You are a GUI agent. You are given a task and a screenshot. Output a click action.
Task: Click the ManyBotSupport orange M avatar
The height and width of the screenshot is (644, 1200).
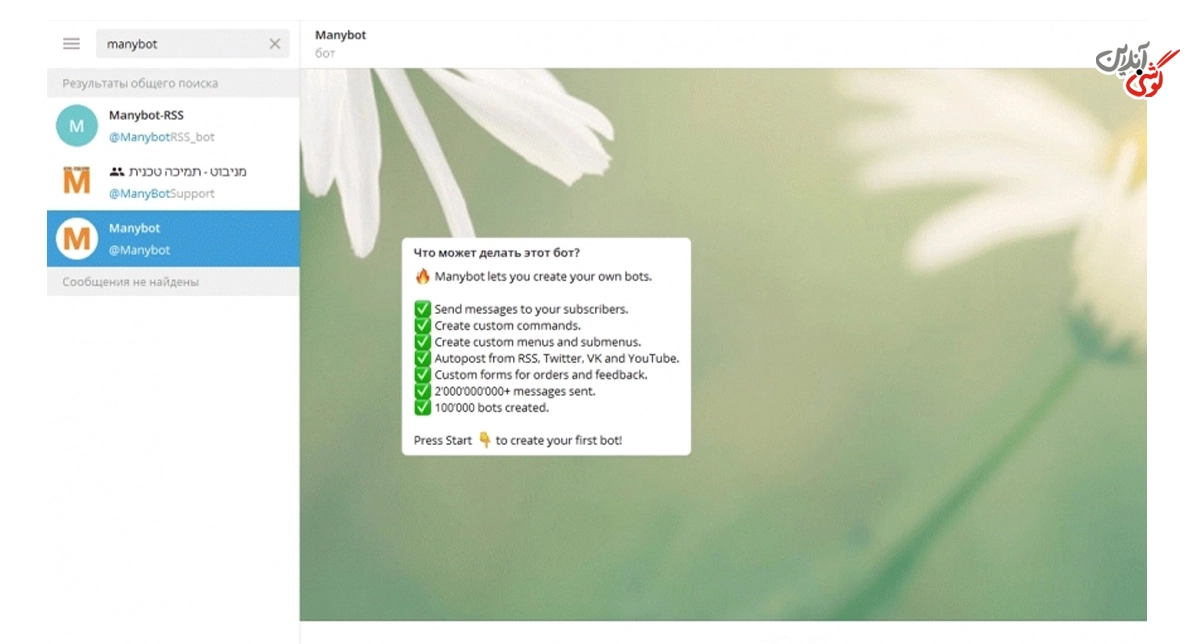point(77,182)
